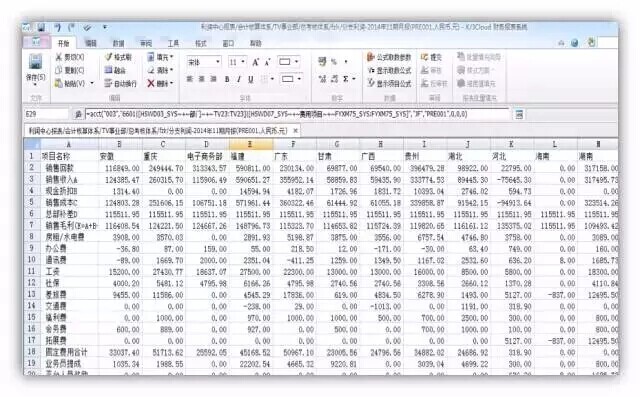Viewport: 640px width, 397px height.
Task: Switch to the 数据 (Data) ribbon tab
Action: [x=118, y=43]
